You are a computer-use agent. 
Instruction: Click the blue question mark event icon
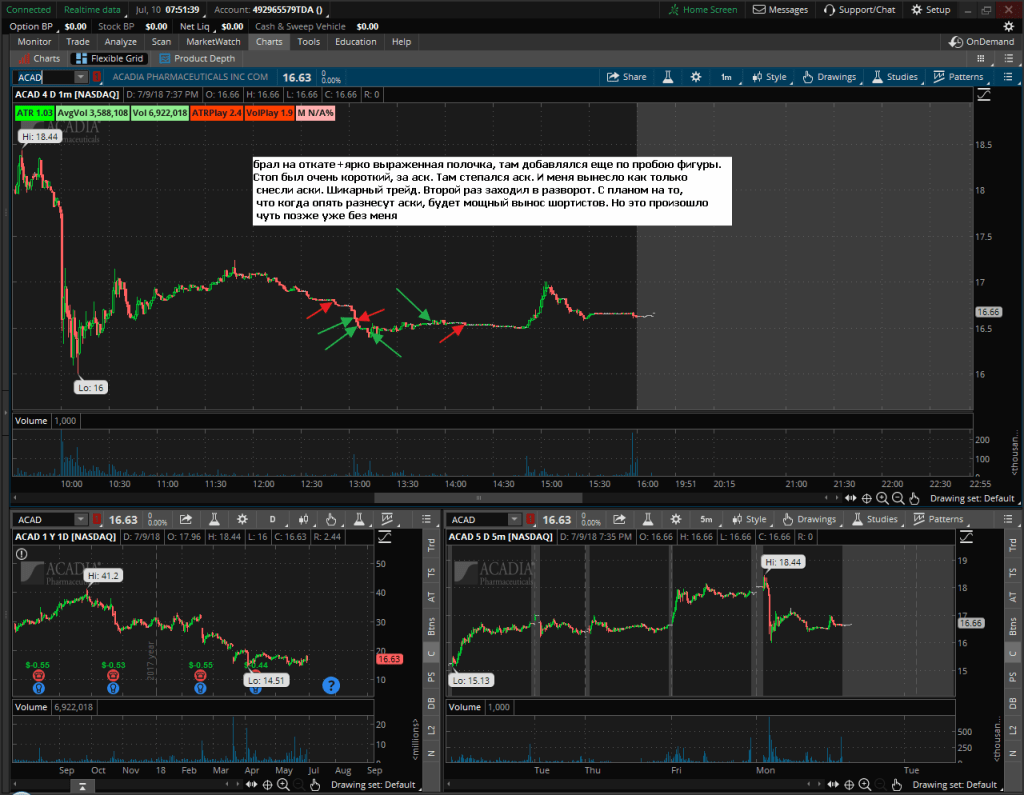click(331, 685)
